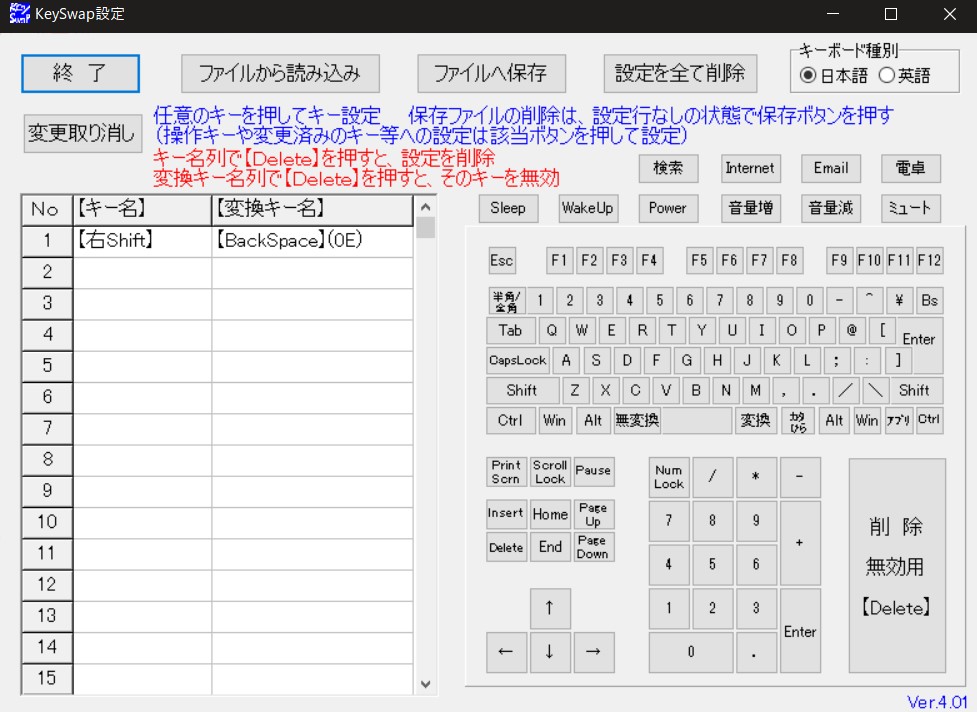Click the 半角/全角 key
The height and width of the screenshot is (712, 977).
[x=506, y=300]
